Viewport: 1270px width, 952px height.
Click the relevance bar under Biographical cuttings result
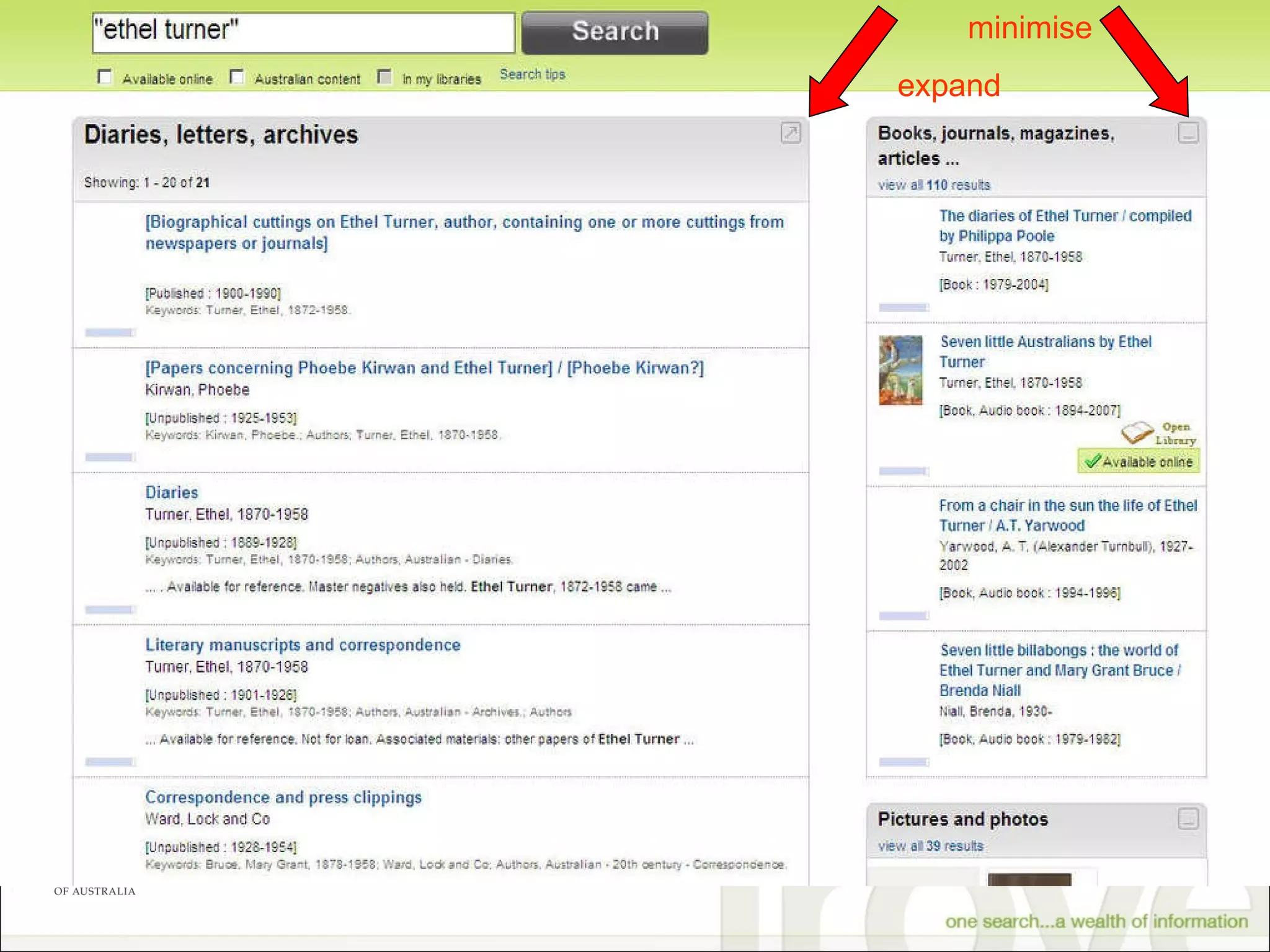(x=110, y=333)
